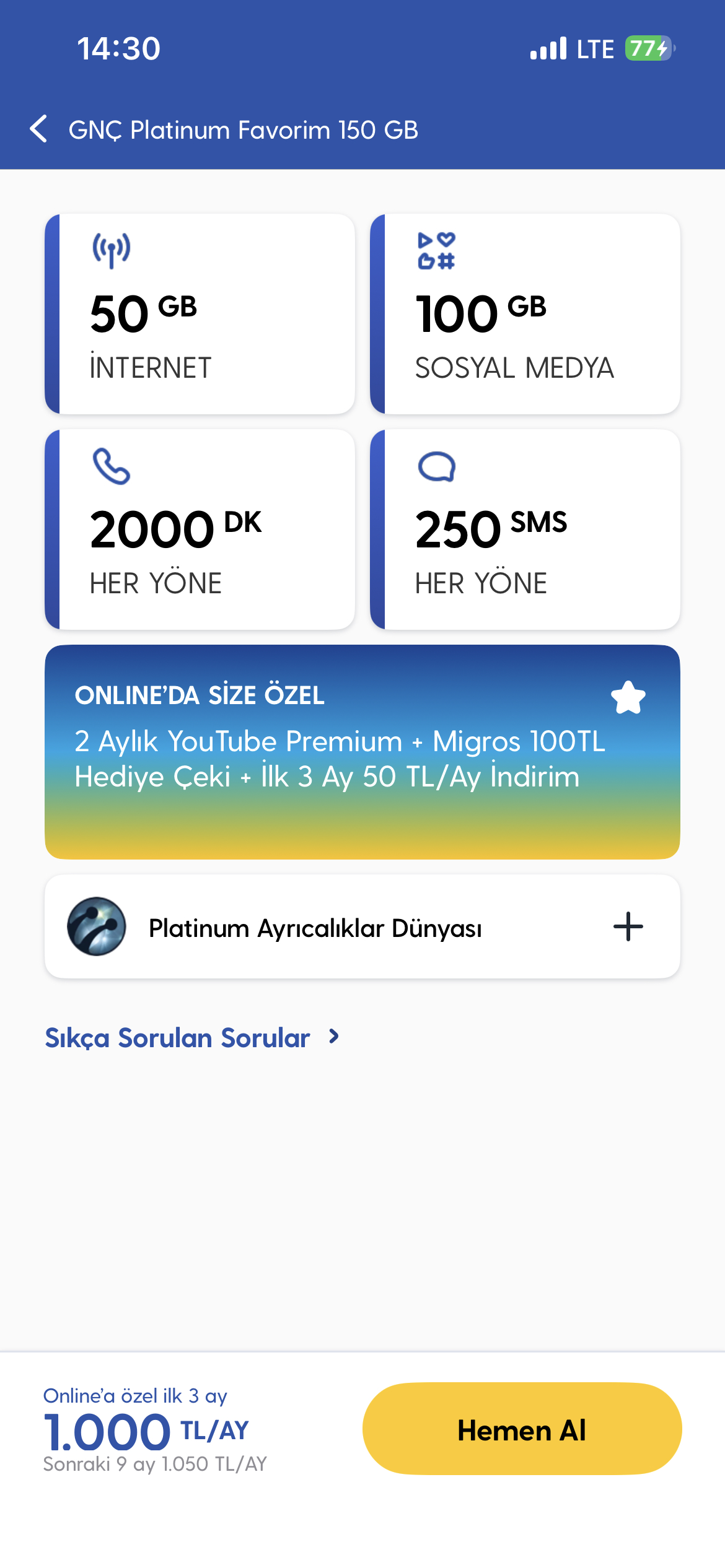Select the 2000 DK Her Yöne card

tap(200, 529)
